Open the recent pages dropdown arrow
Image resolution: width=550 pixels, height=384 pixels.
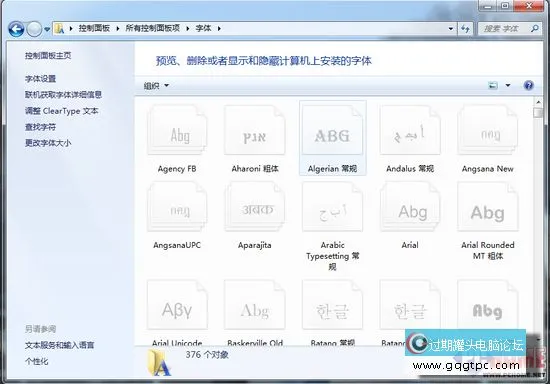tap(47, 29)
